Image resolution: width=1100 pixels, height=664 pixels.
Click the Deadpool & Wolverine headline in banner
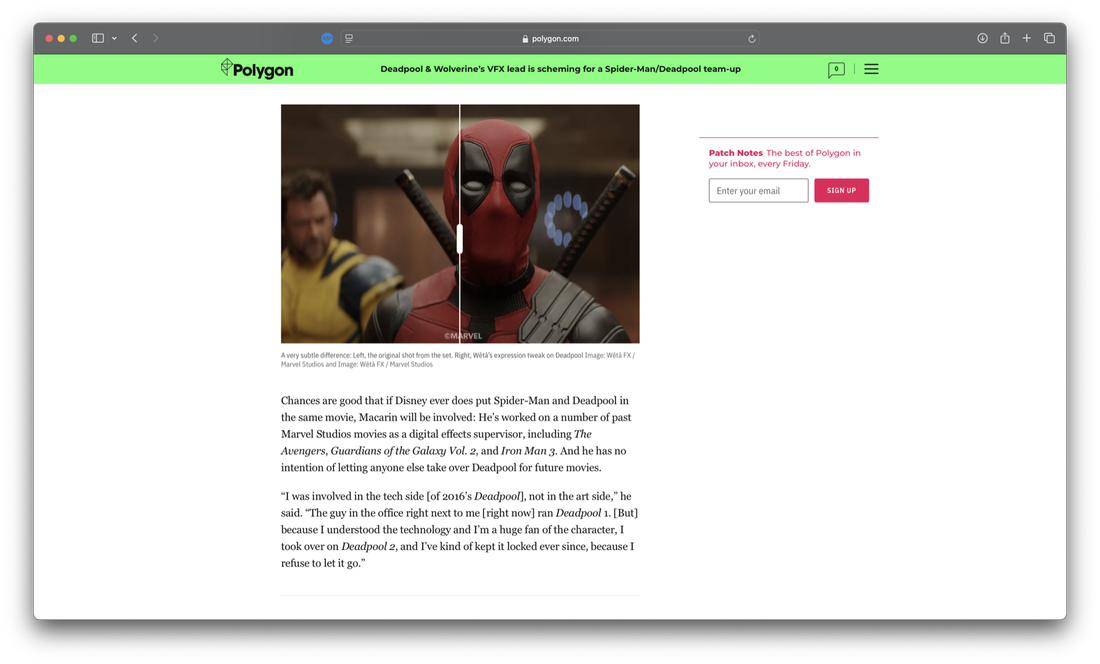(x=561, y=69)
